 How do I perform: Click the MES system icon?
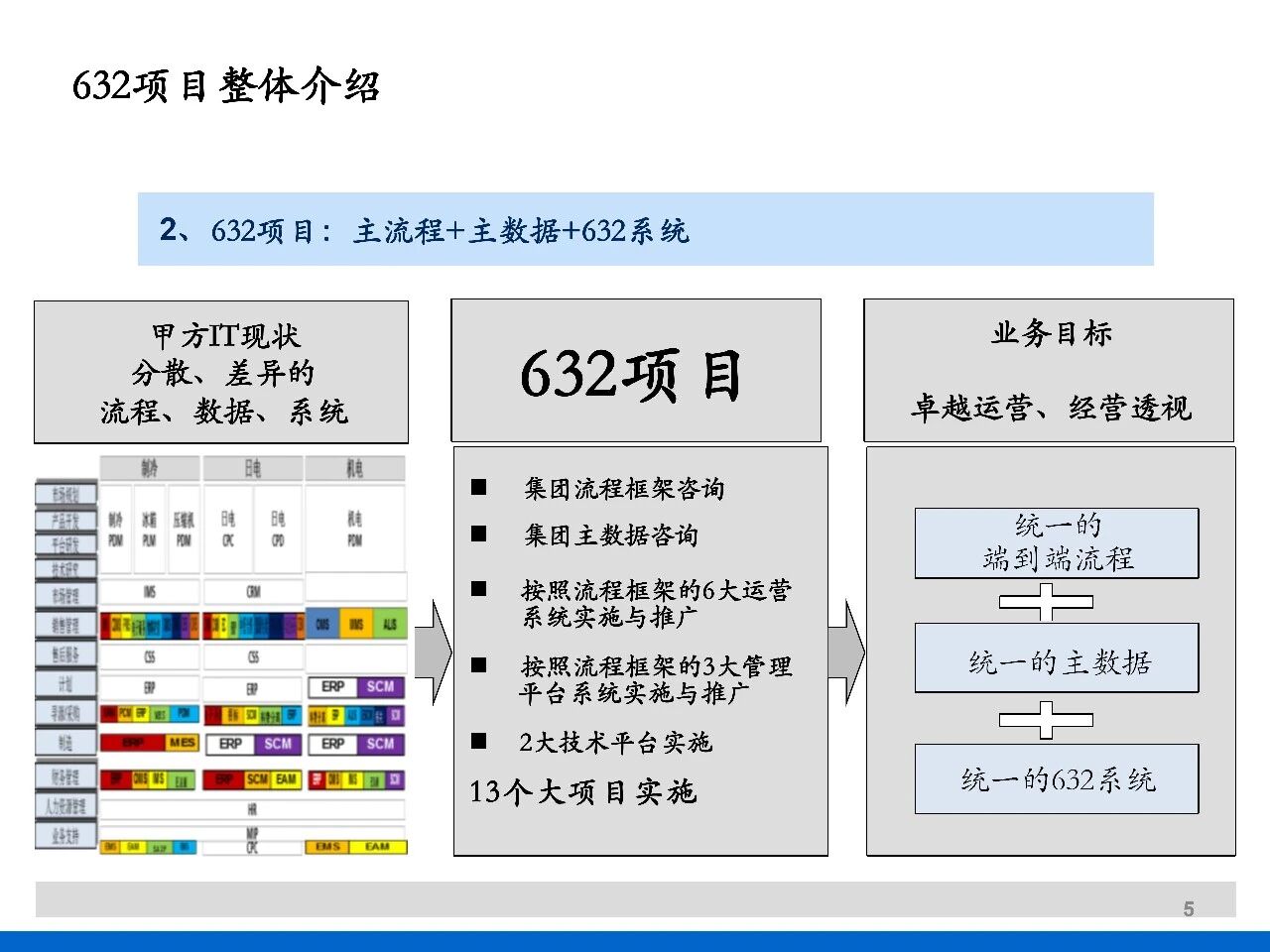click(x=183, y=742)
